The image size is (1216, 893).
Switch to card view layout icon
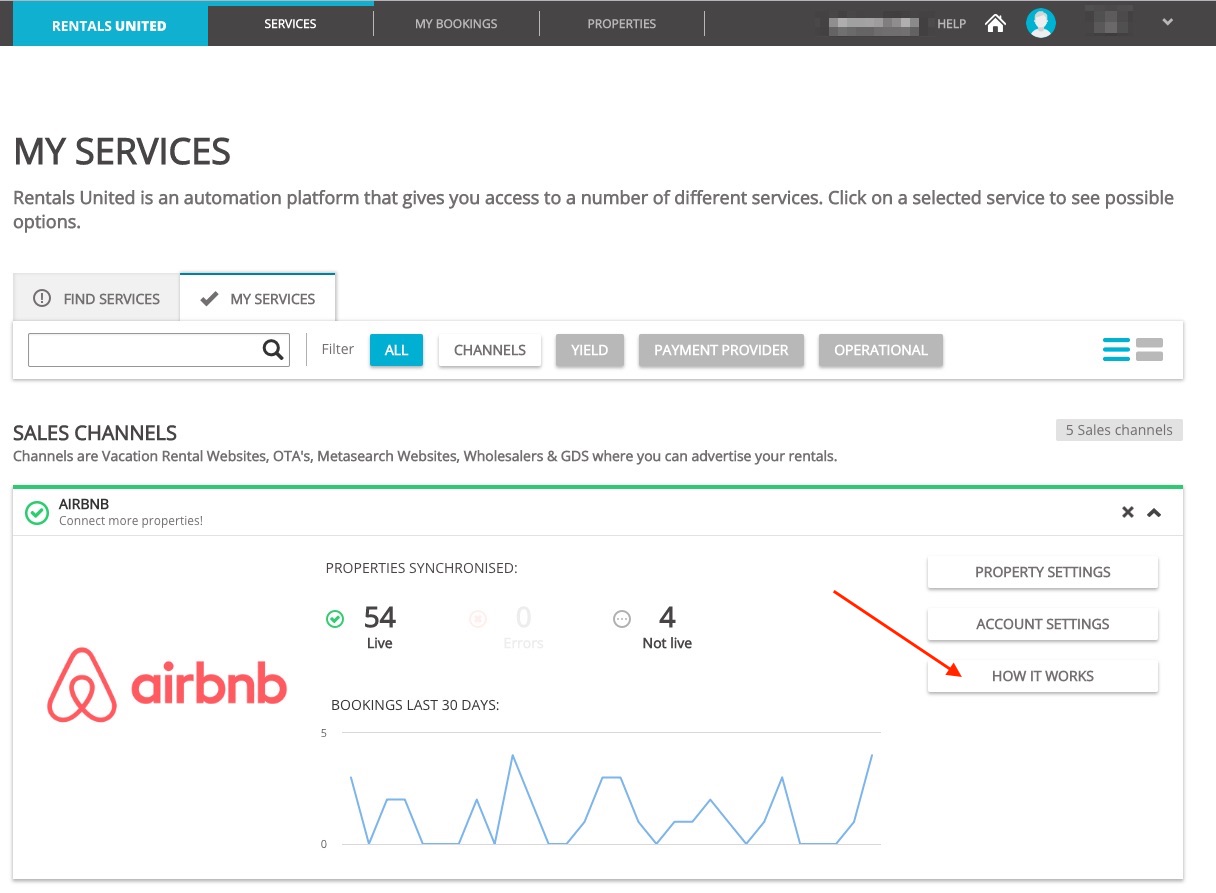[x=1150, y=349]
